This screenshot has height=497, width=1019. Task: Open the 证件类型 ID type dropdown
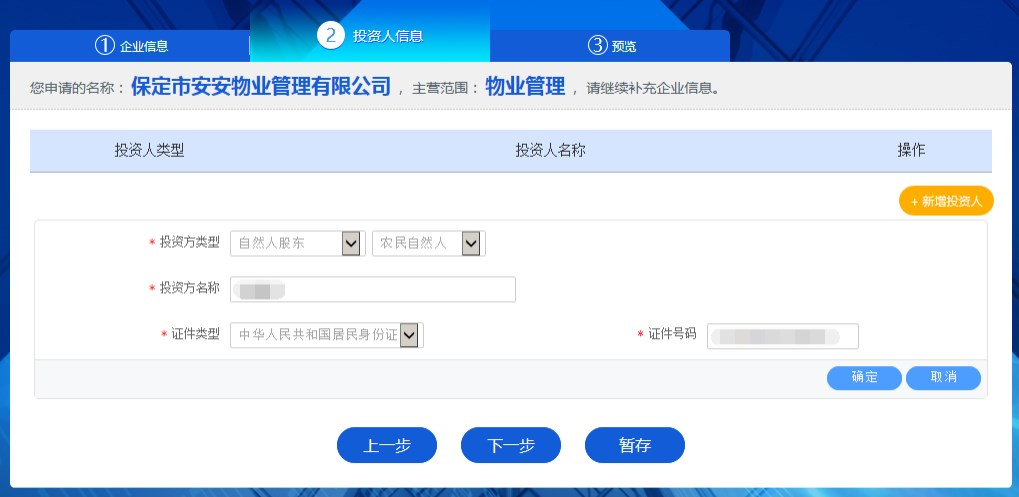coord(326,335)
